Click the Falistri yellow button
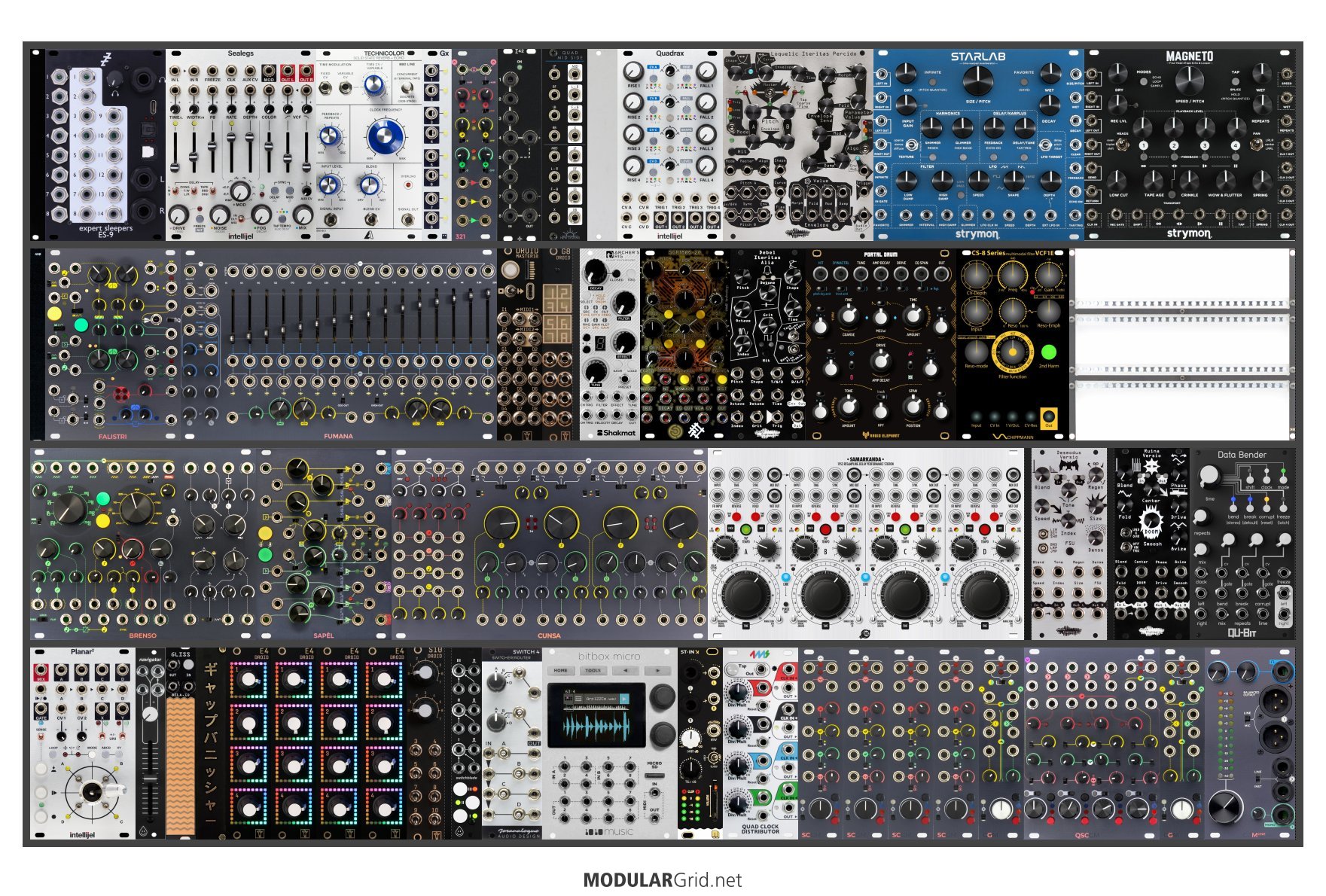 click(x=54, y=314)
